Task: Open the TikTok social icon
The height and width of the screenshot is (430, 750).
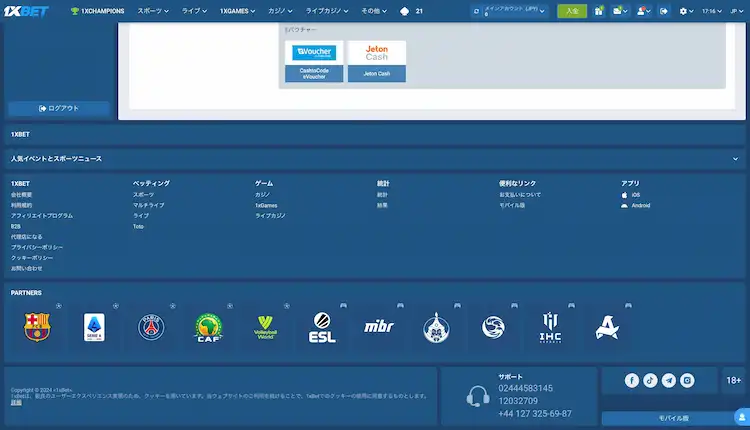Action: [x=650, y=380]
